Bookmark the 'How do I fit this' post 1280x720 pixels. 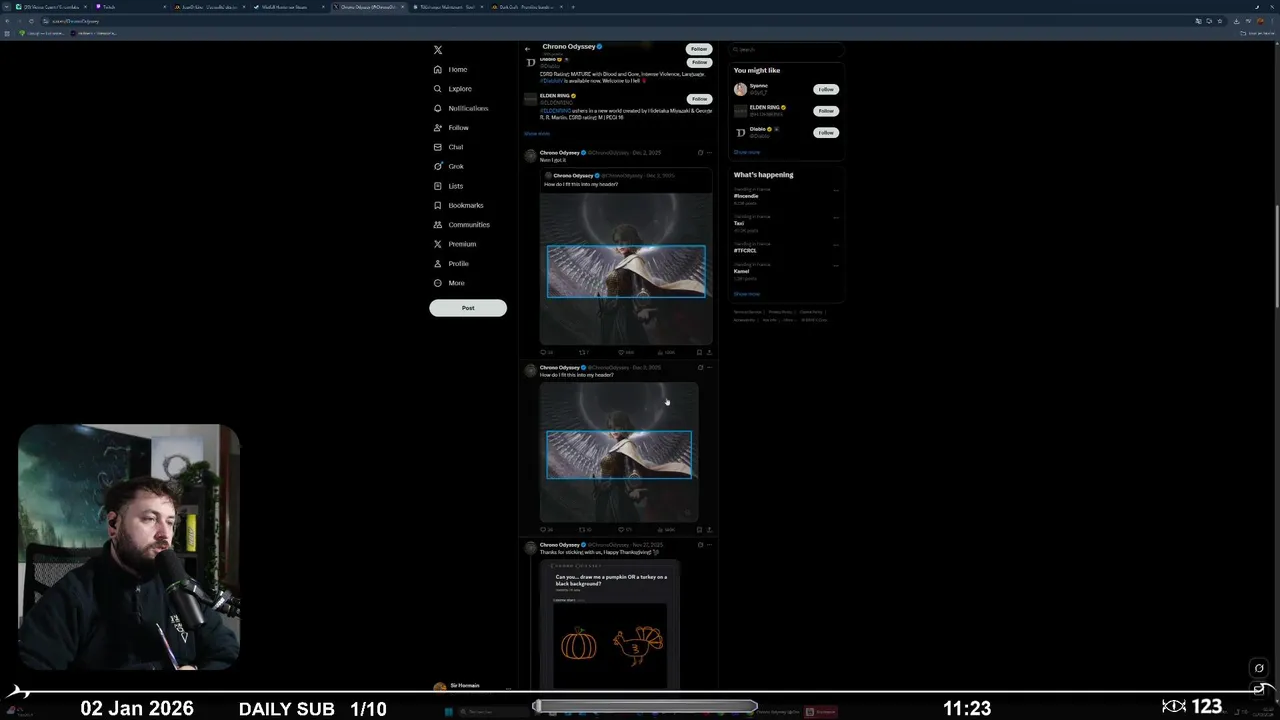(699, 529)
